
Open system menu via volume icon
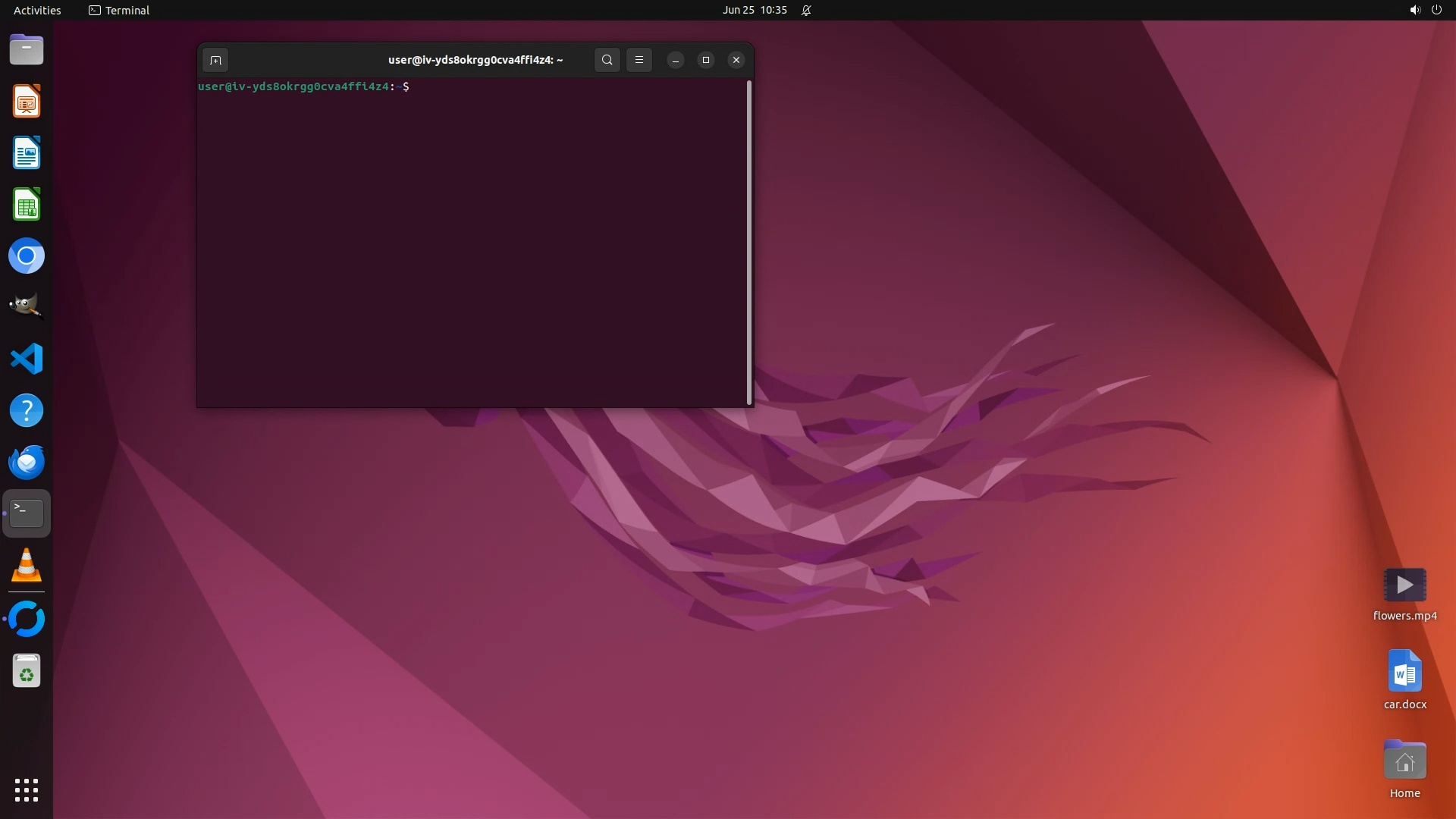1414,10
